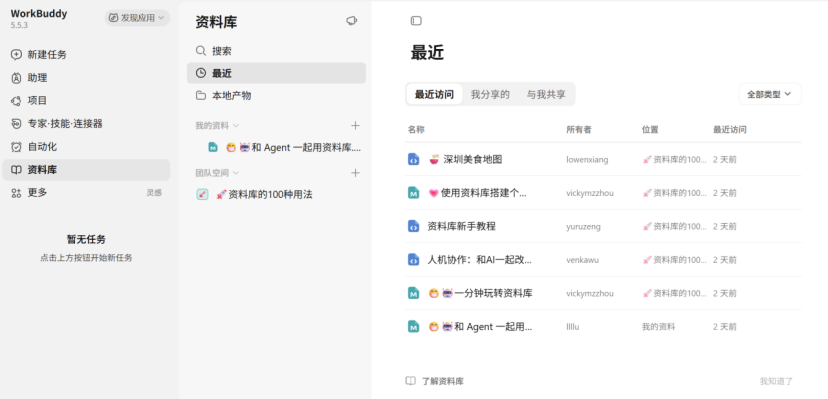Viewport: 828px width, 399px height.
Task: Switch to 最近访问 tab
Action: pos(434,94)
